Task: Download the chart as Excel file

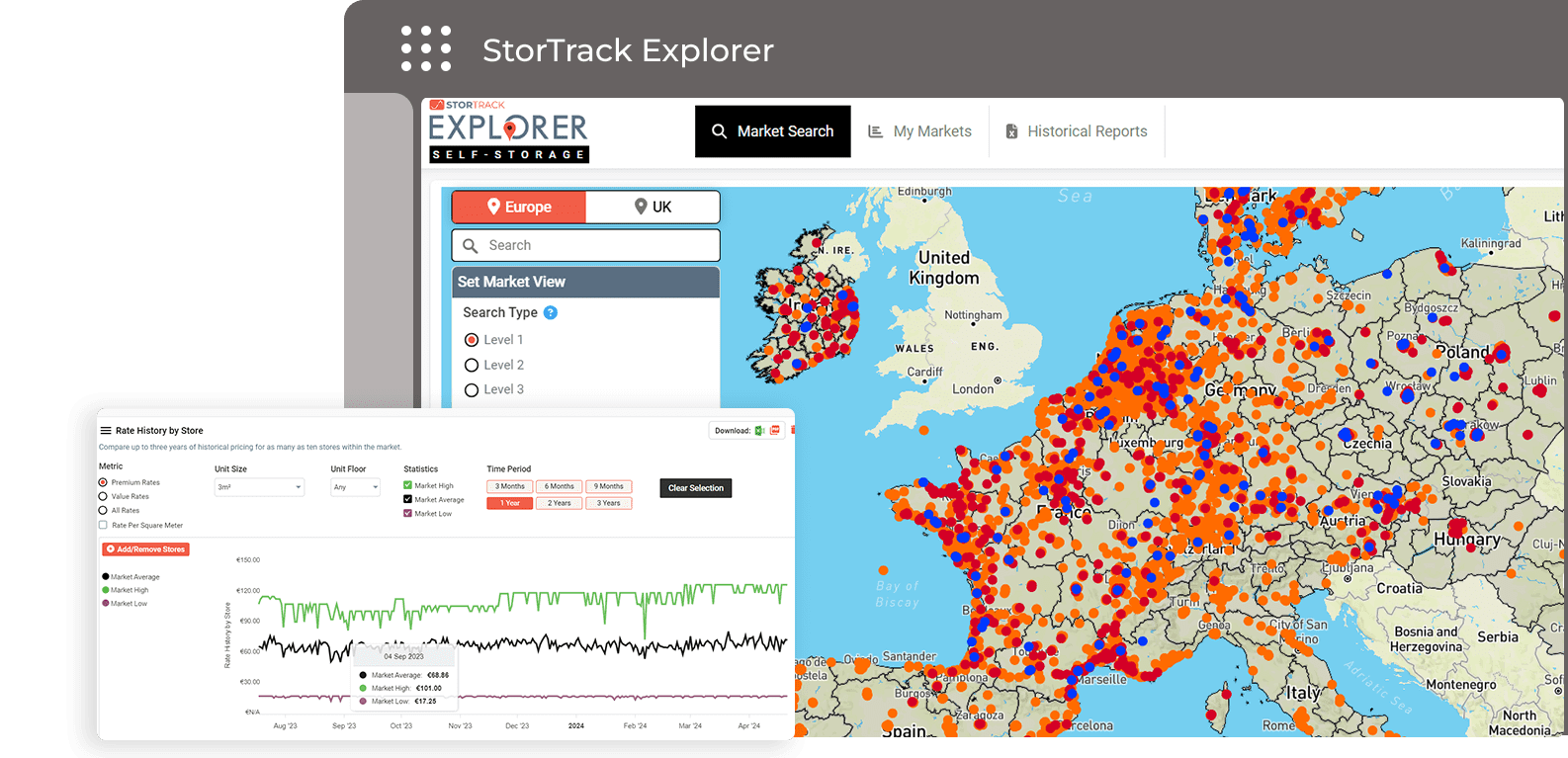Action: (760, 431)
